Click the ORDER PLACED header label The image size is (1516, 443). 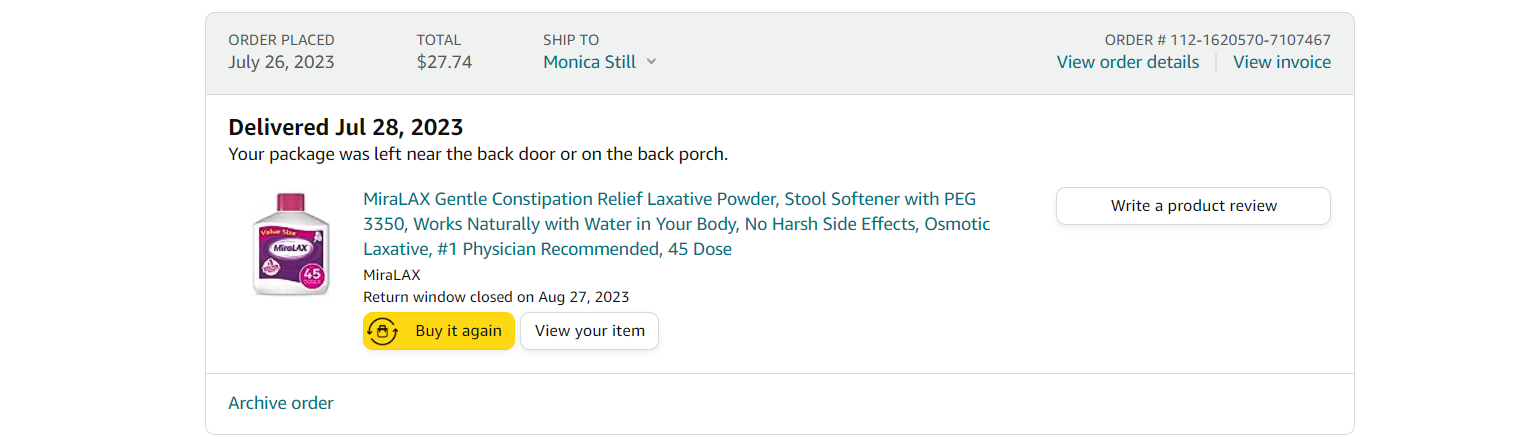coord(281,40)
